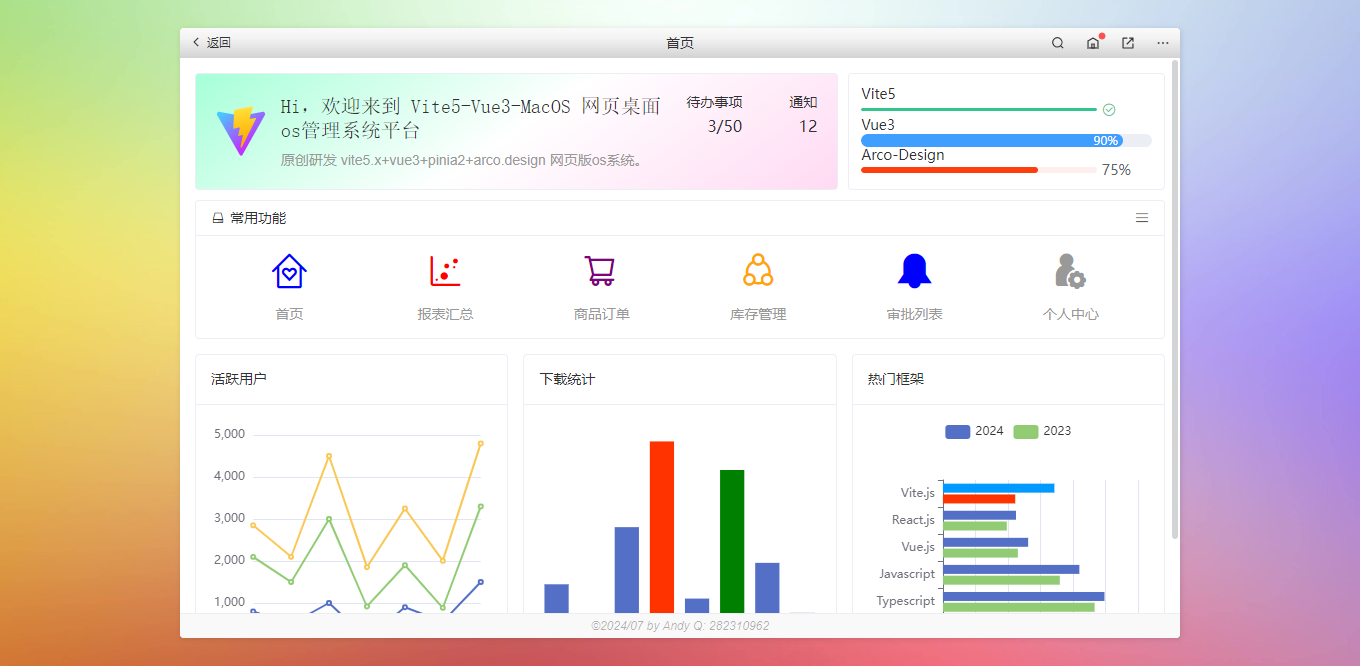
Task: Click the notification count 12
Action: [808, 126]
